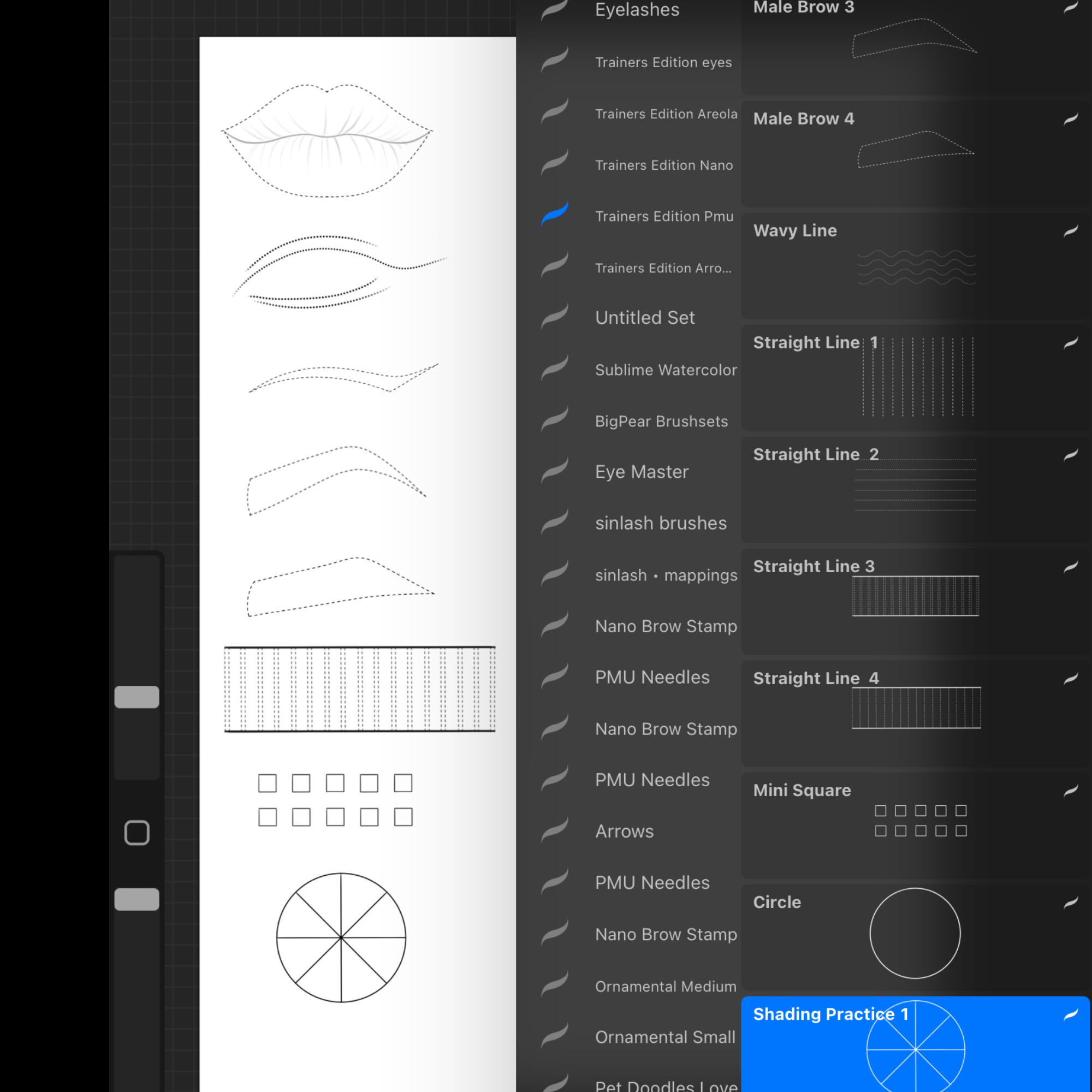Click the stroke icon on Straight Line 3
Viewport: 1092px width, 1092px height.
pyautogui.click(x=1071, y=566)
